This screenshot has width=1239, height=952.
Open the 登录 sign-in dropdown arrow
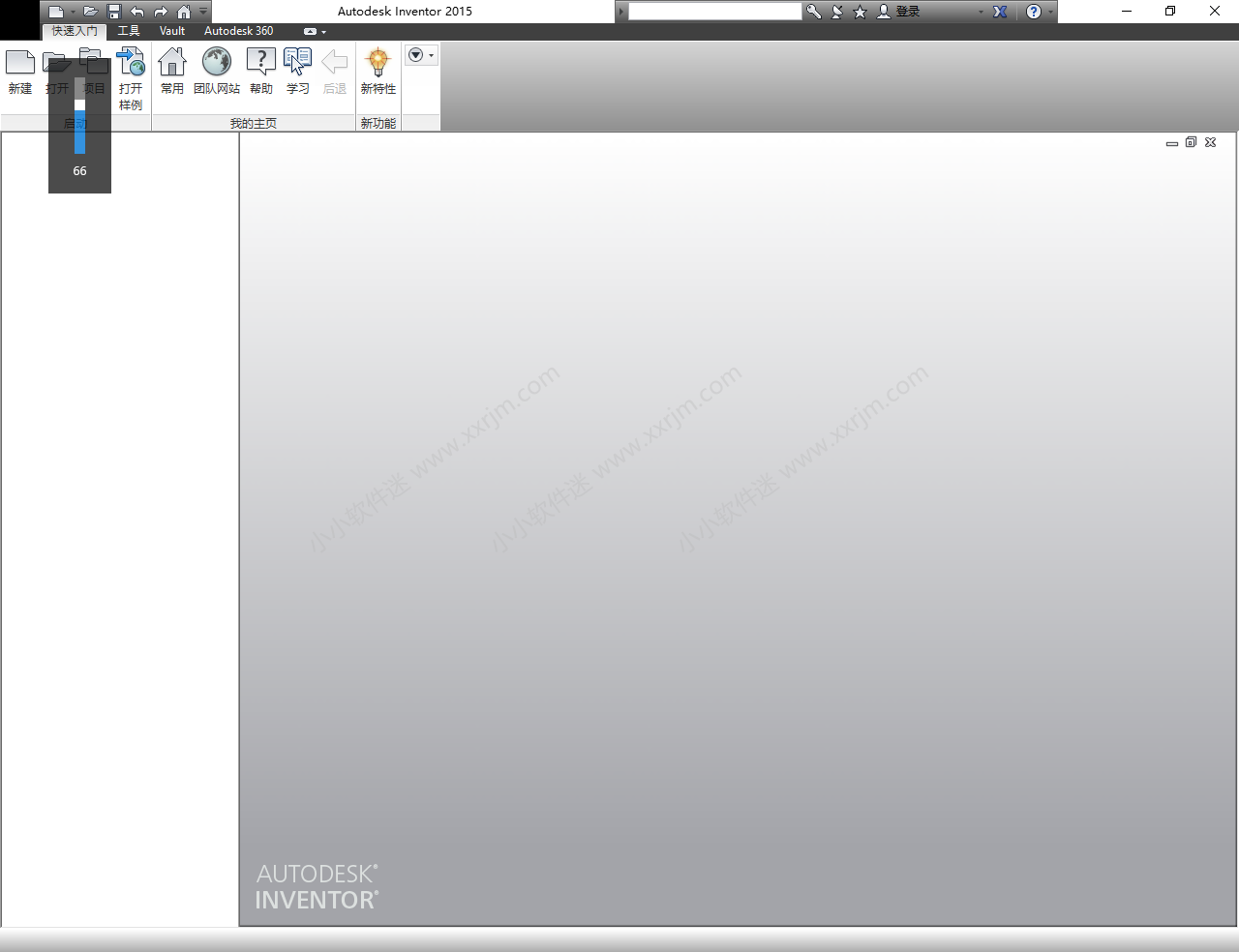coord(981,12)
